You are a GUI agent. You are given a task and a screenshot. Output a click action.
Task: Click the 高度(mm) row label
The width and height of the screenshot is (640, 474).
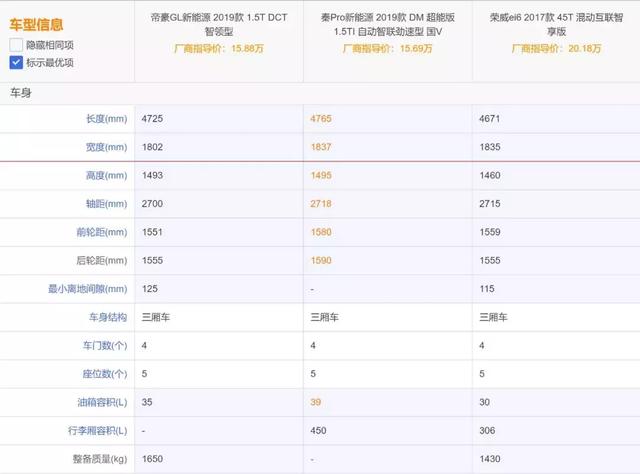[x=107, y=176]
